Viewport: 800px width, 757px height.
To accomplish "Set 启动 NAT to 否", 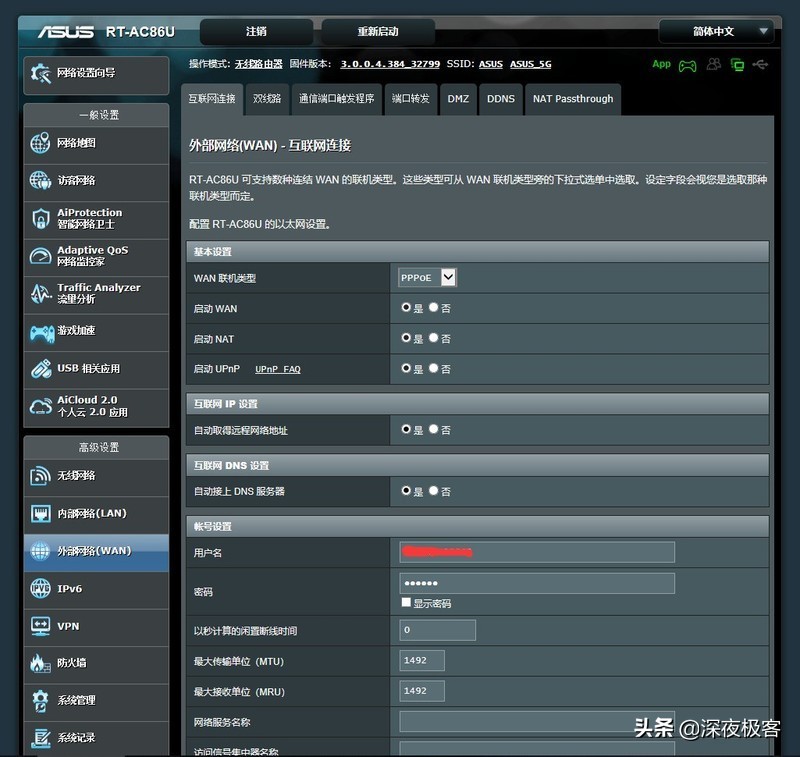I will (x=433, y=339).
